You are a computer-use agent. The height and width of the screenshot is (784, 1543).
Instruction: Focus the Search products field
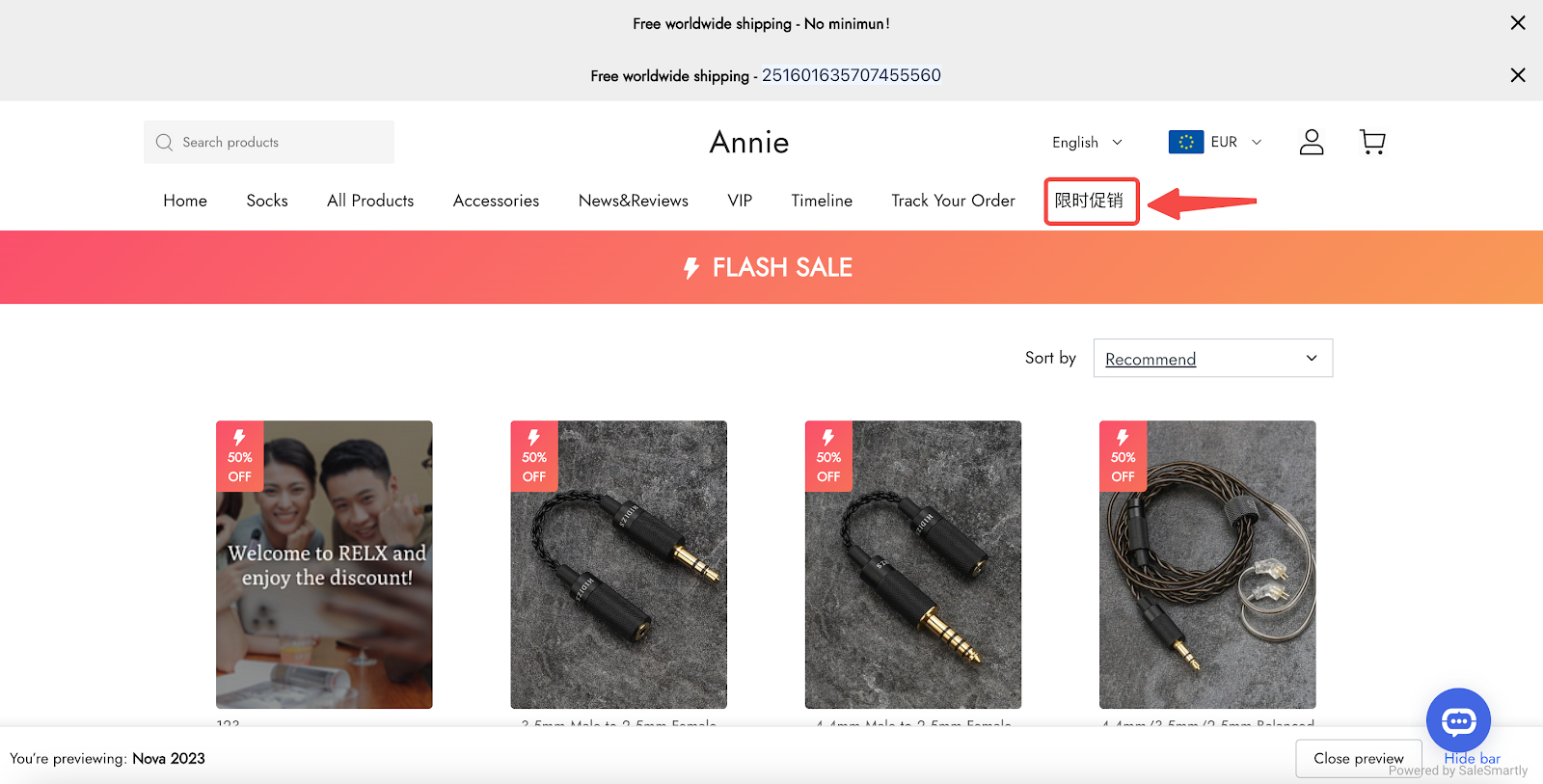[x=280, y=143]
